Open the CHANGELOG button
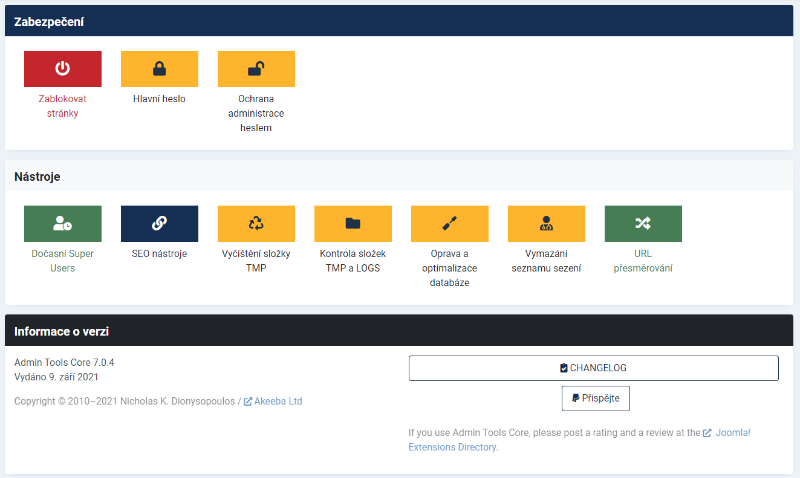This screenshot has width=800, height=478. (x=593, y=368)
